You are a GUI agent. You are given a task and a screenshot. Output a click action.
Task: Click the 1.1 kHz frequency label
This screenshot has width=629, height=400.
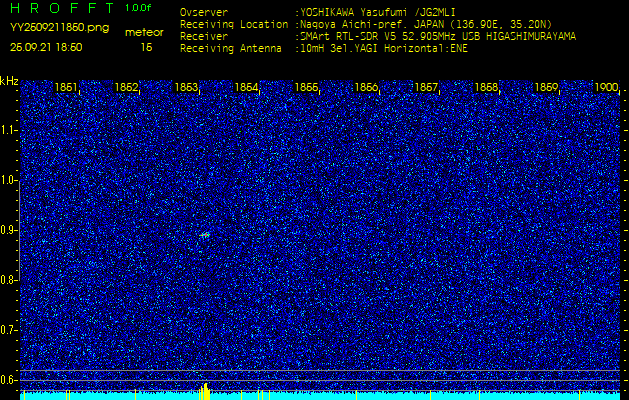[9, 130]
